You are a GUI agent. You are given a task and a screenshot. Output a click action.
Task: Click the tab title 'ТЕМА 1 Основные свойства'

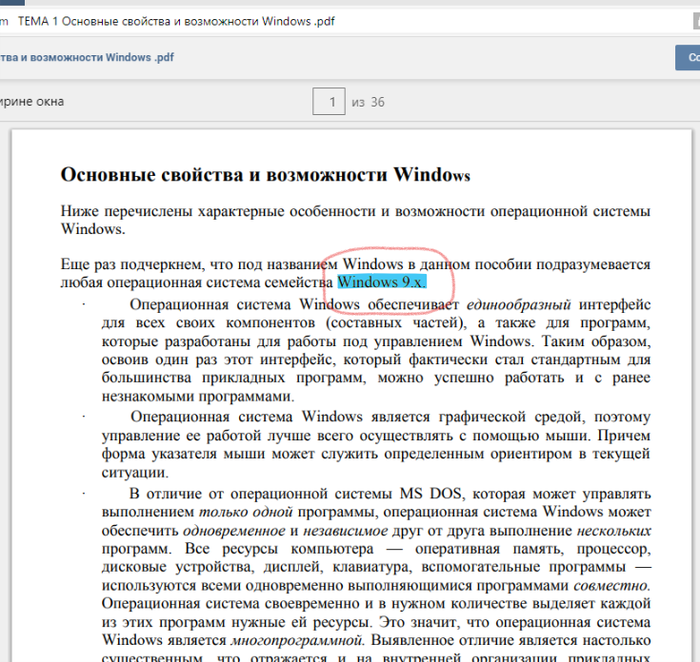coord(176,21)
